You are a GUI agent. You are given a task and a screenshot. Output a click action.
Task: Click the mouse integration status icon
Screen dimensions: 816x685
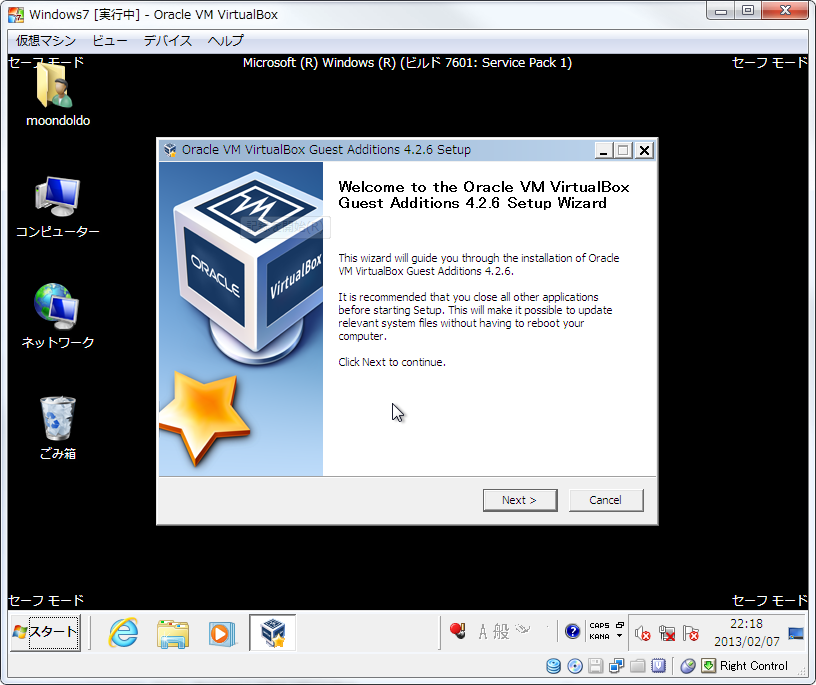pos(688,666)
